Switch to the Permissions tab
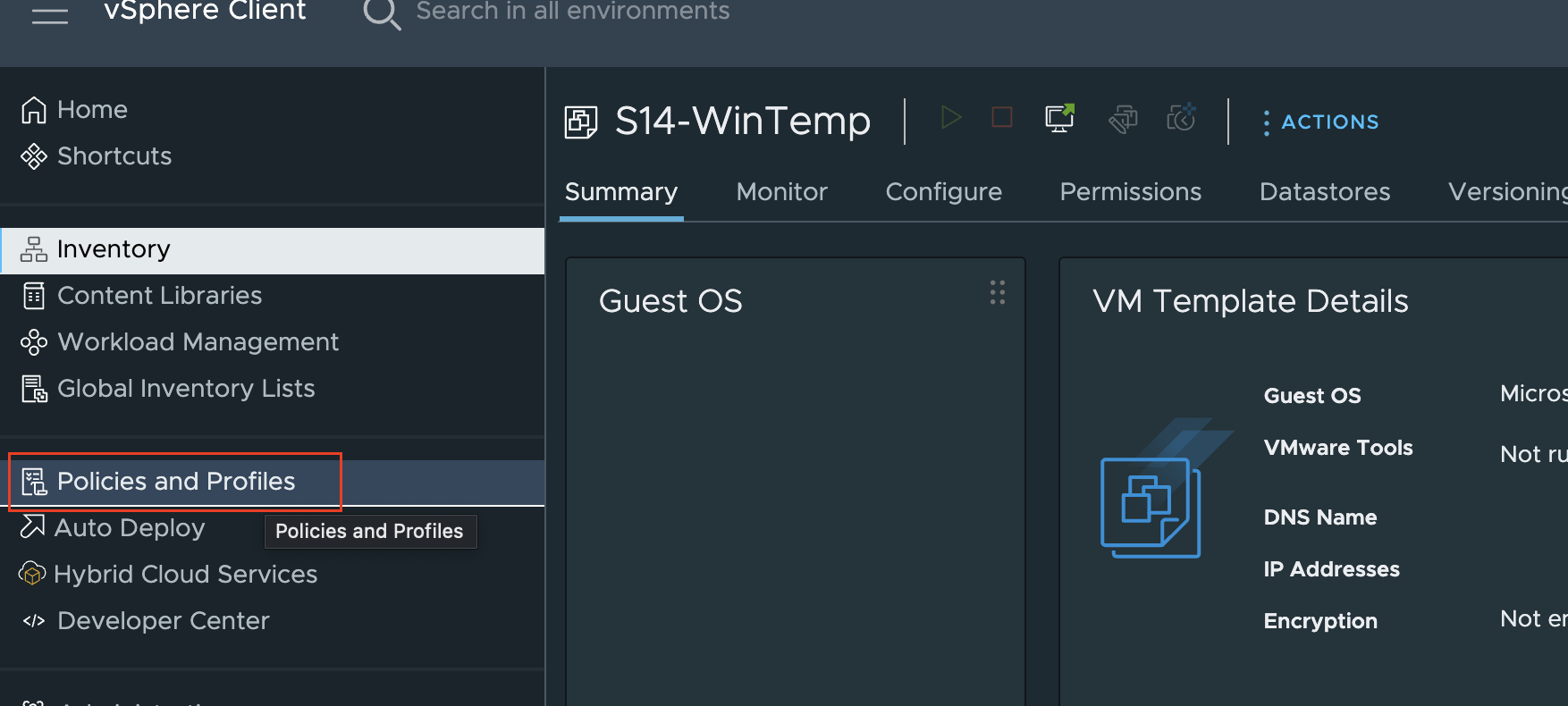 (1131, 192)
